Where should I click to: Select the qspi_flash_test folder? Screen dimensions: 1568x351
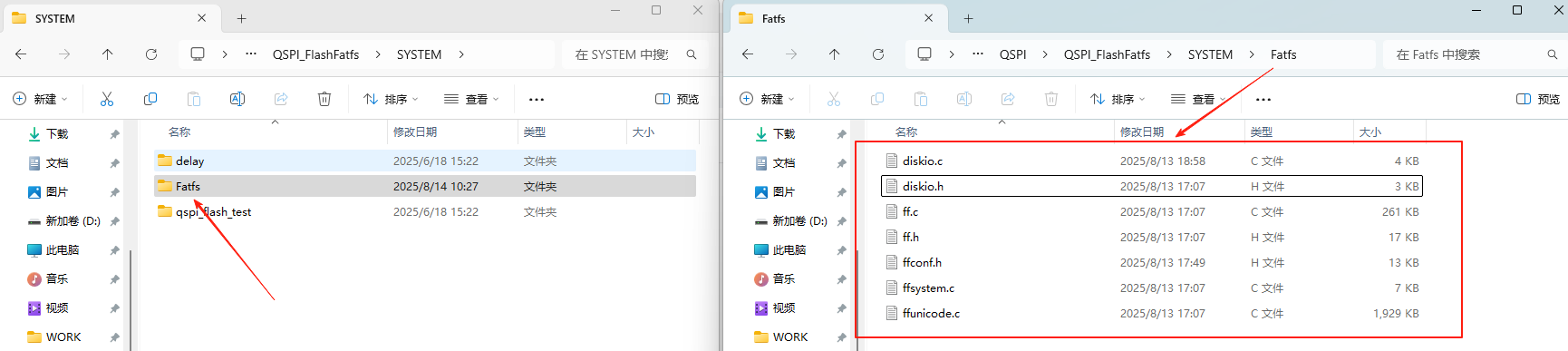pyautogui.click(x=425, y=211)
